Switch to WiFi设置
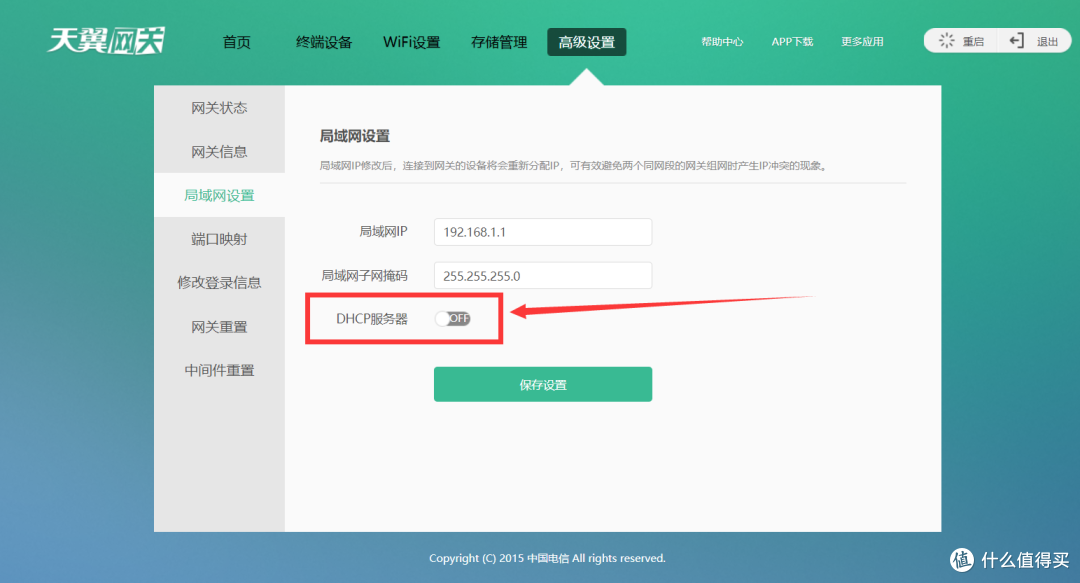The height and width of the screenshot is (583, 1080). [411, 42]
